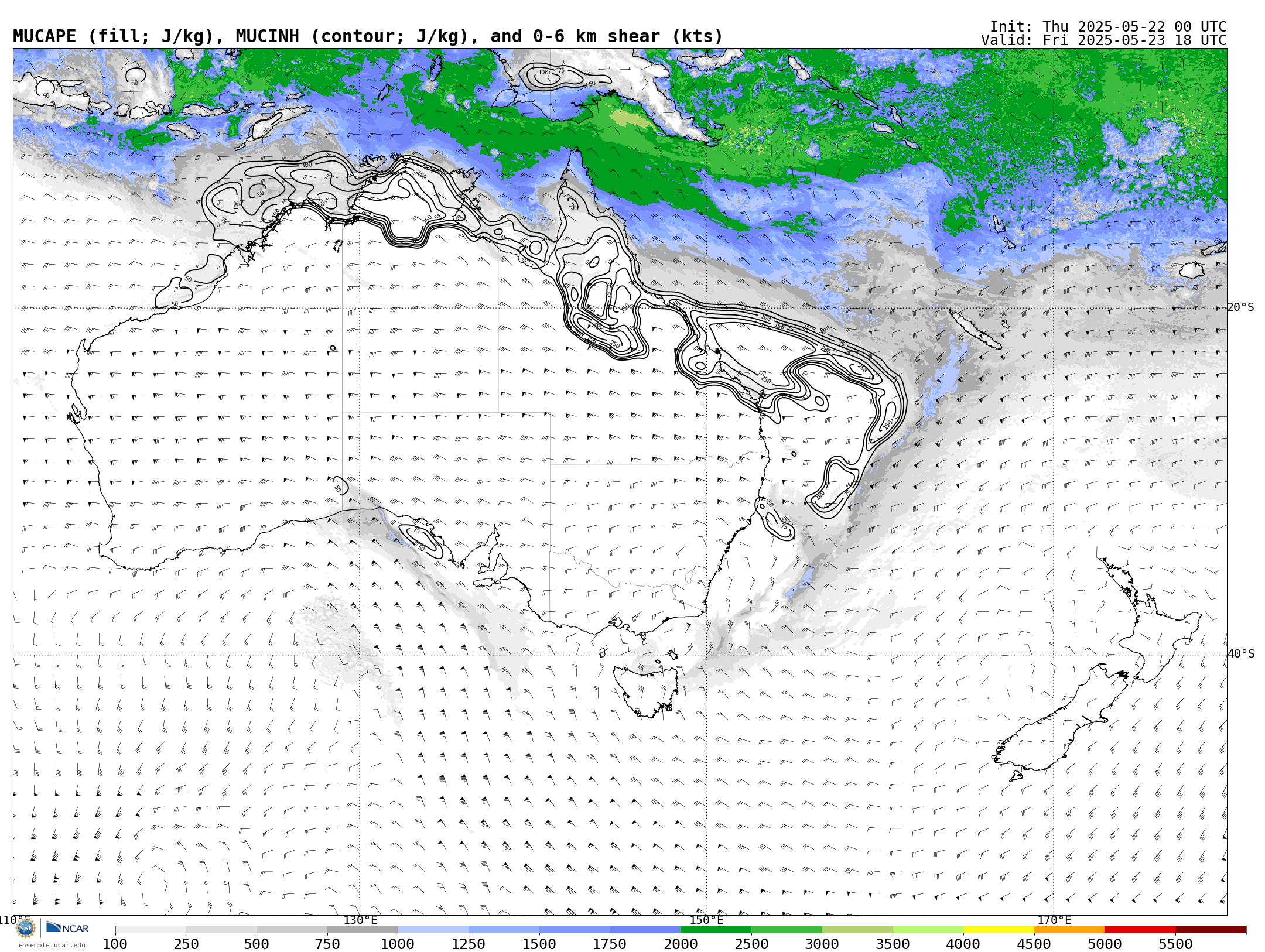Pick the orange 4500–5000 colorbar segment

pos(1069,930)
